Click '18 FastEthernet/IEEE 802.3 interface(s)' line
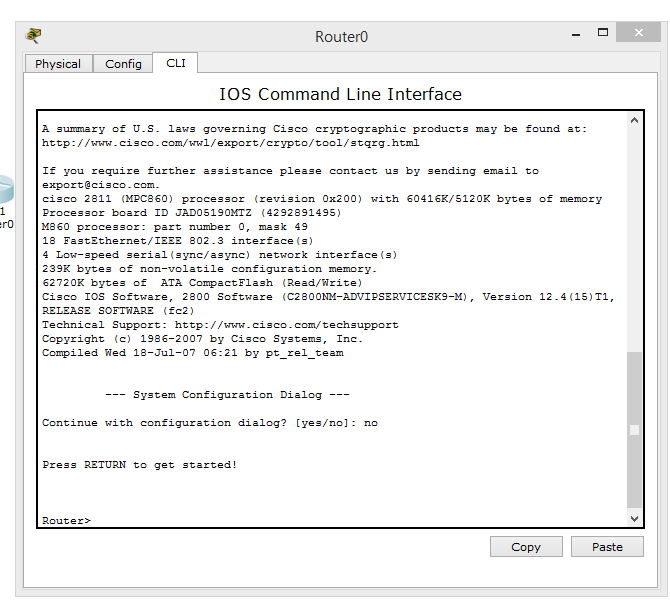 178,241
